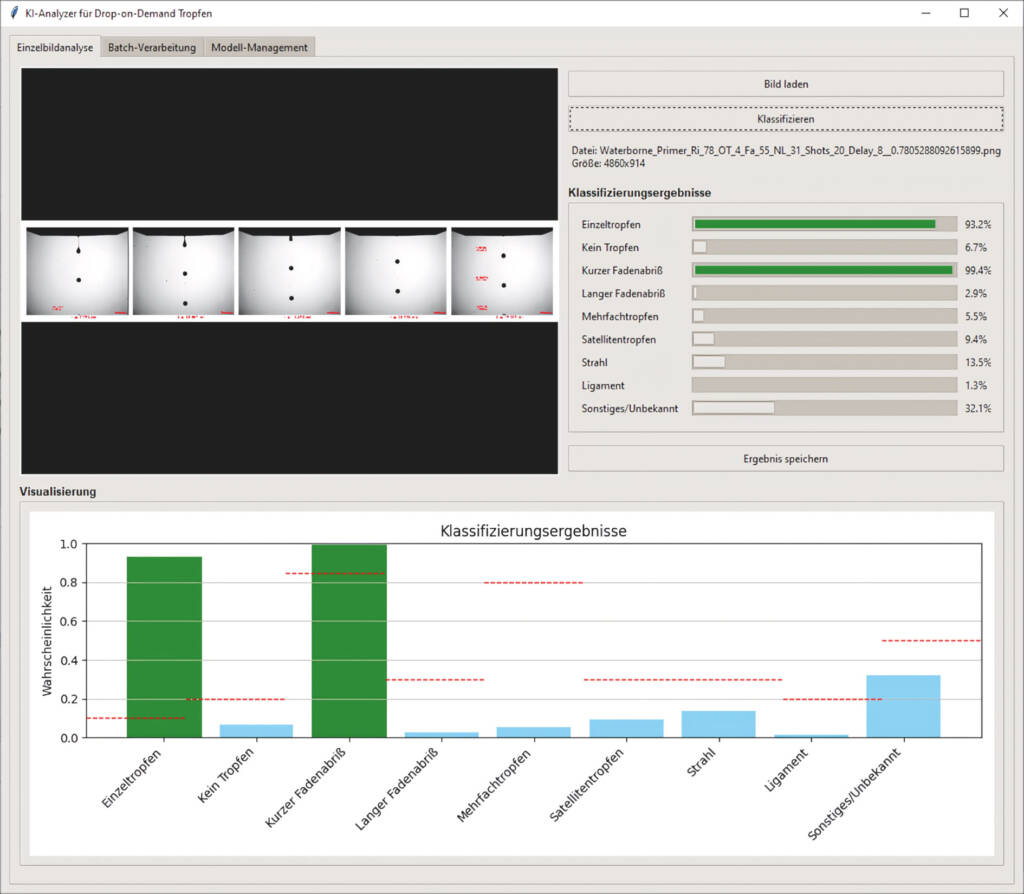Select the third droplet frame thumbnail
This screenshot has width=1024, height=894.
[290, 271]
